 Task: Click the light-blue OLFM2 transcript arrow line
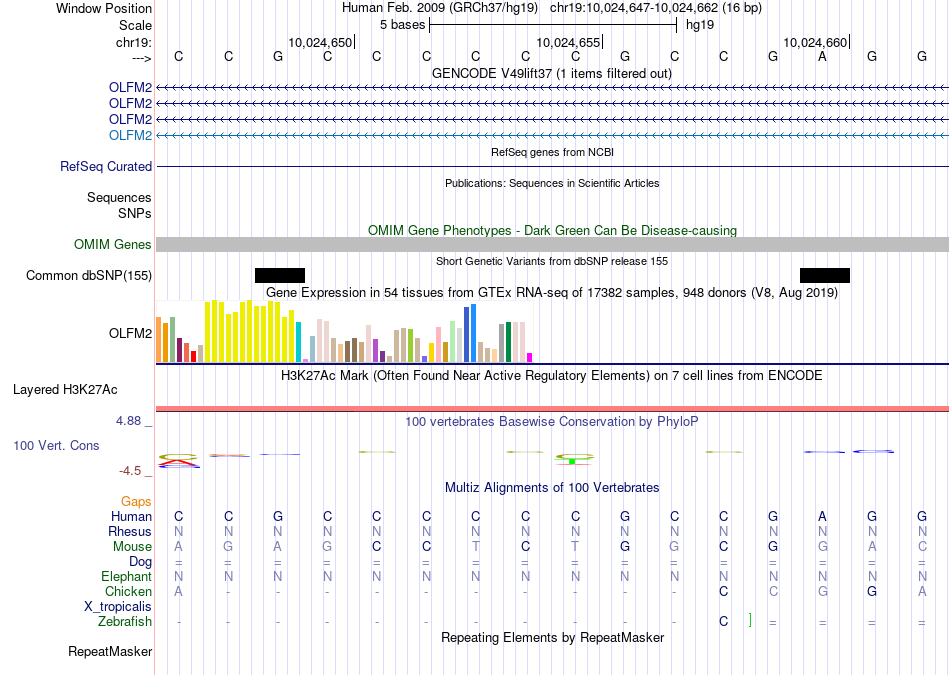coord(553,136)
